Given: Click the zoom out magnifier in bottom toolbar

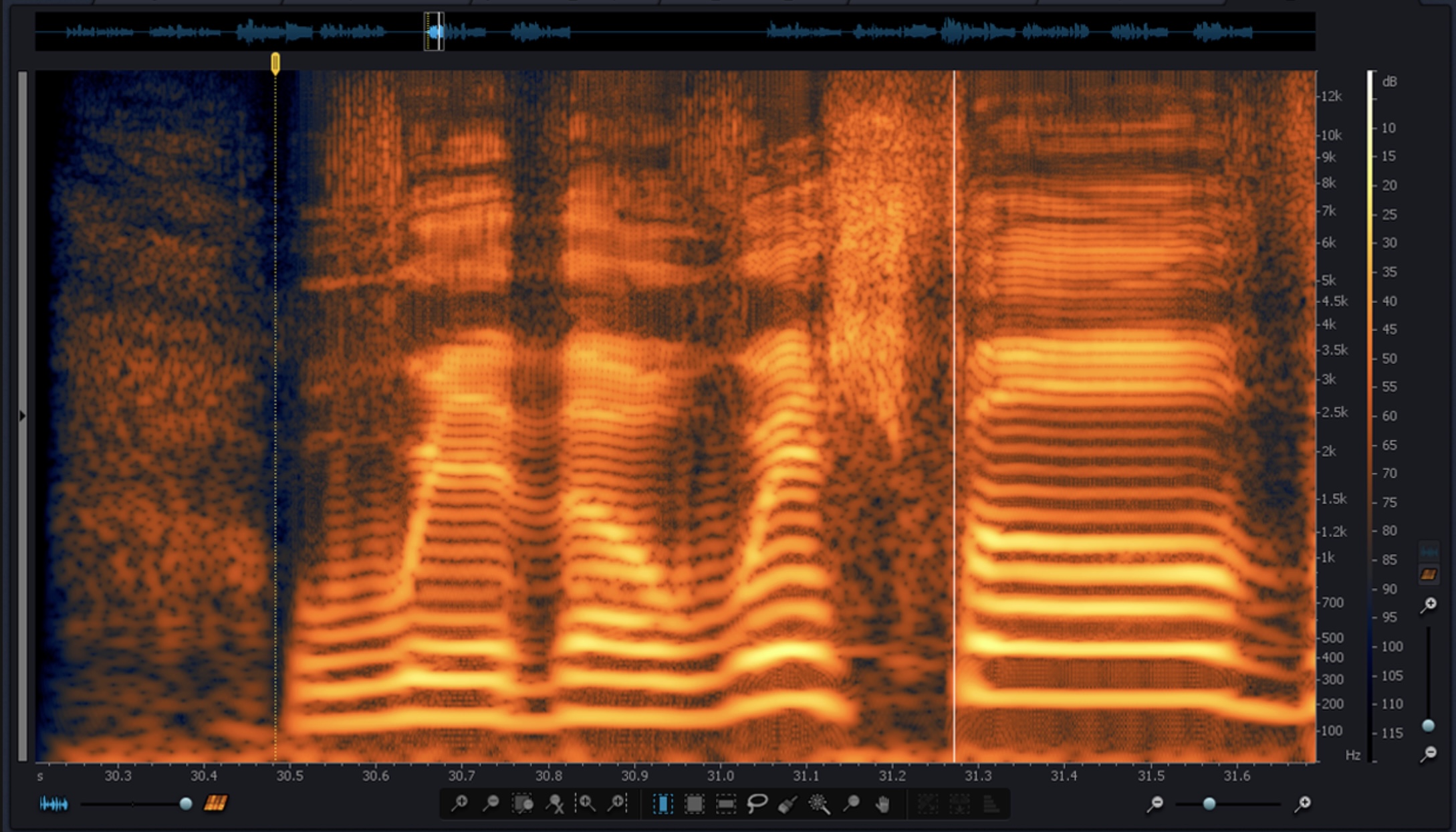Looking at the screenshot, I should pos(491,803).
